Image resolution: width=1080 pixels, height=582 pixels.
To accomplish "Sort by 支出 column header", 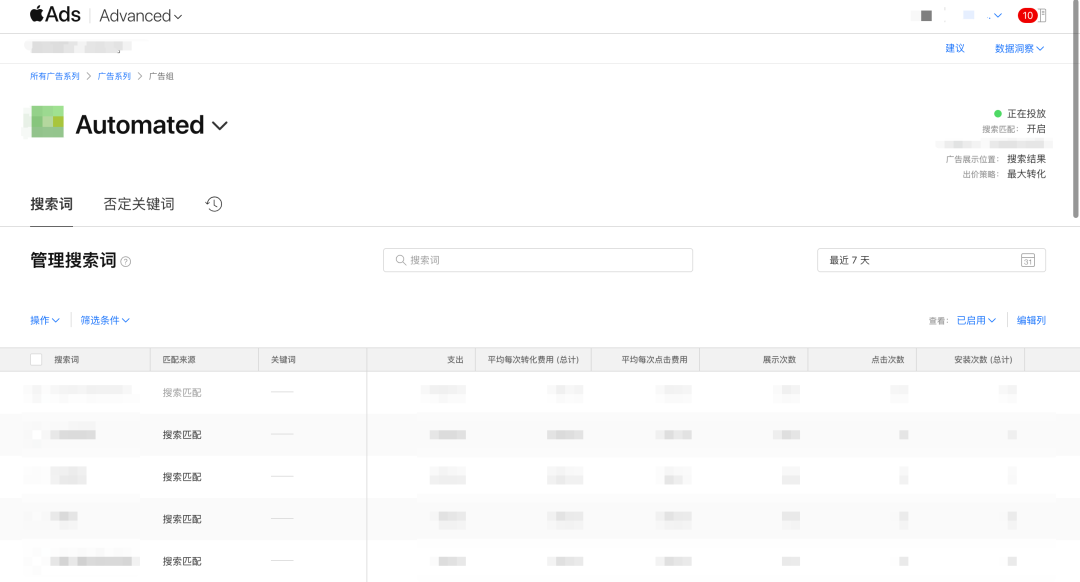I will (455, 360).
